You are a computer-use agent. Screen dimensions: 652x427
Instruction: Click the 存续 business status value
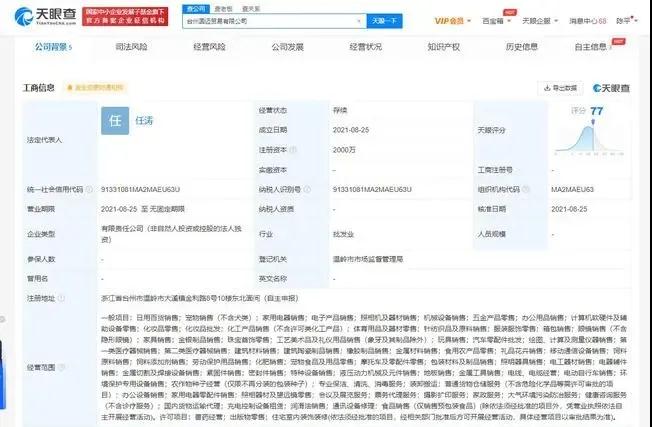(x=340, y=110)
